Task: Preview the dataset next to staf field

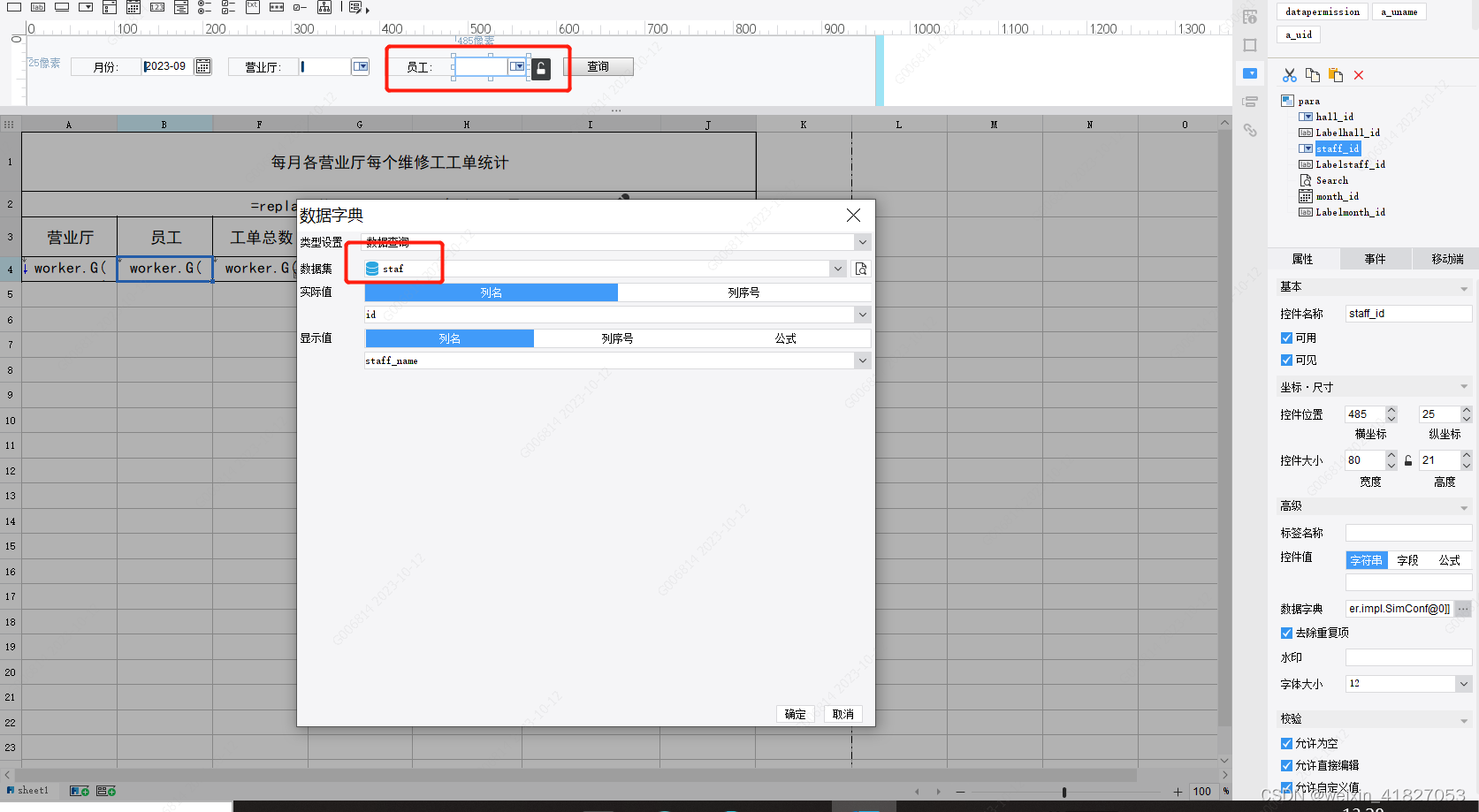Action: pos(861,269)
